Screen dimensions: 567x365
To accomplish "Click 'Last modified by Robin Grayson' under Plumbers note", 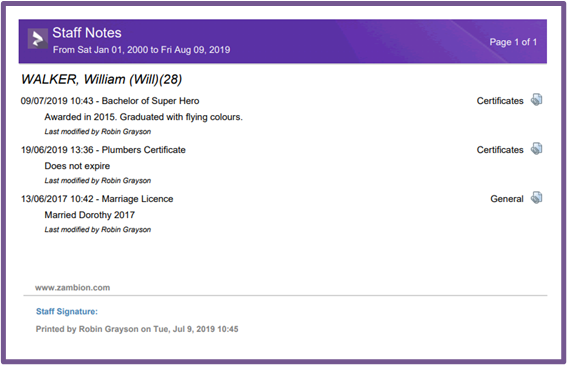I will 98,181.
